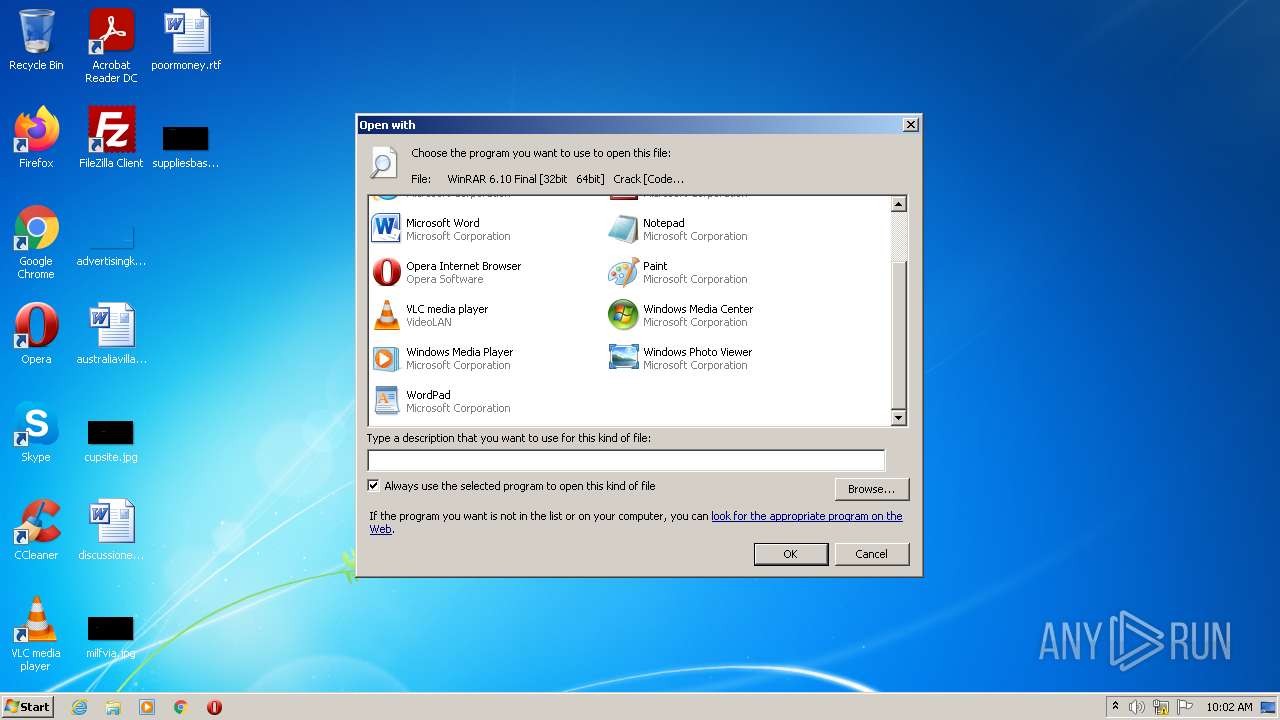Viewport: 1280px width, 720px height.
Task: Select the discussione Word document on desktop
Action: point(111,530)
